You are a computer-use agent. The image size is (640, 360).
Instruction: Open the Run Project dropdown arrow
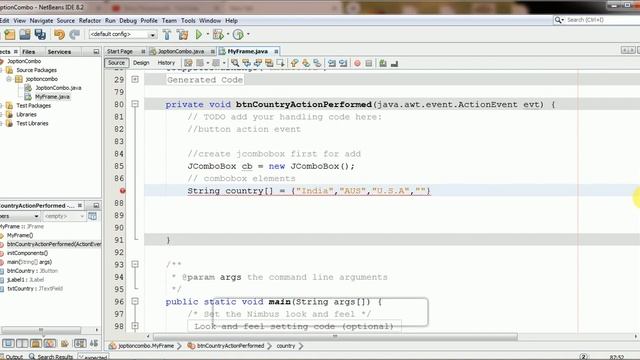(x=207, y=34)
